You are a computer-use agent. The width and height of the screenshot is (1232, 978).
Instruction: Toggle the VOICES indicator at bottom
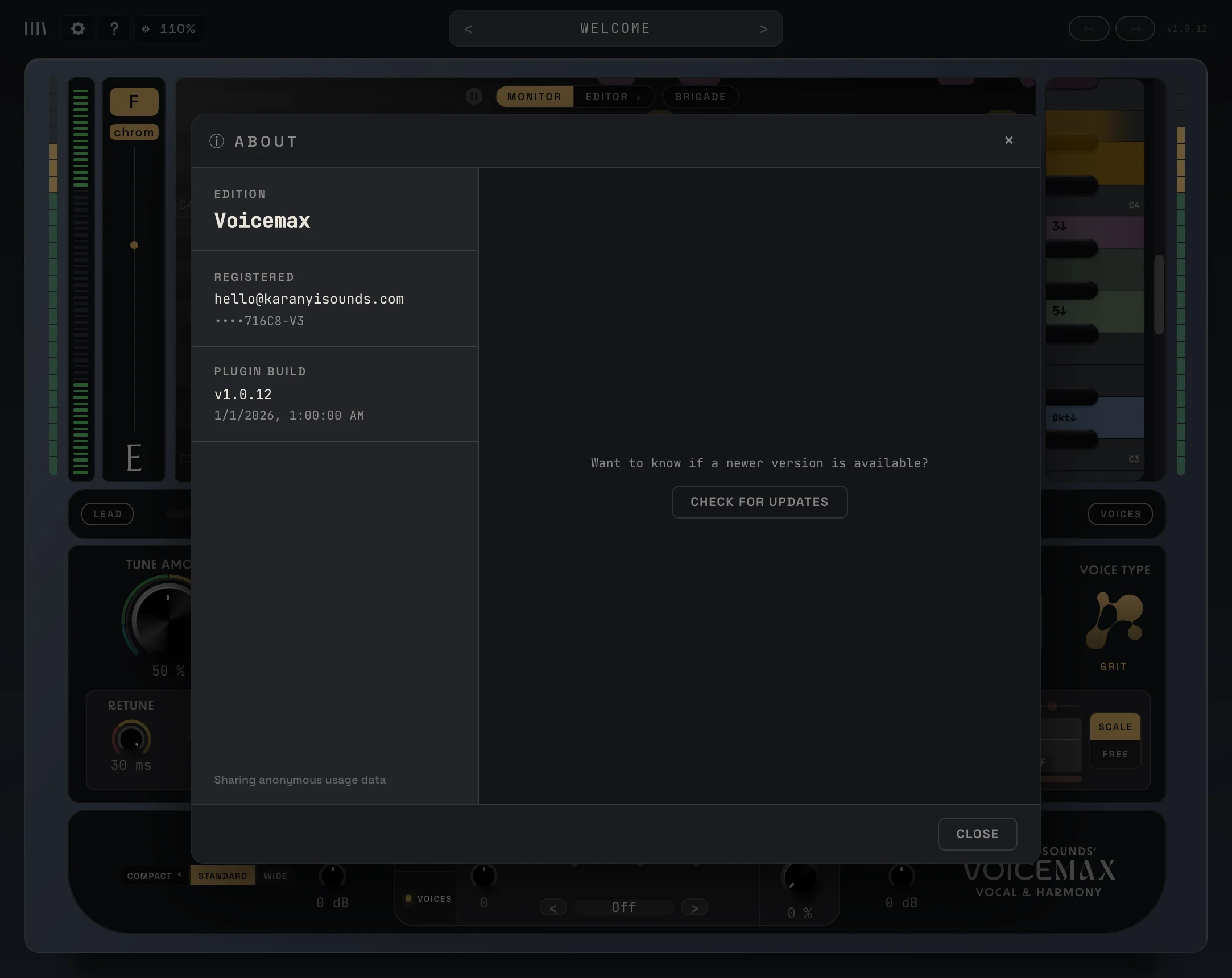click(x=428, y=898)
